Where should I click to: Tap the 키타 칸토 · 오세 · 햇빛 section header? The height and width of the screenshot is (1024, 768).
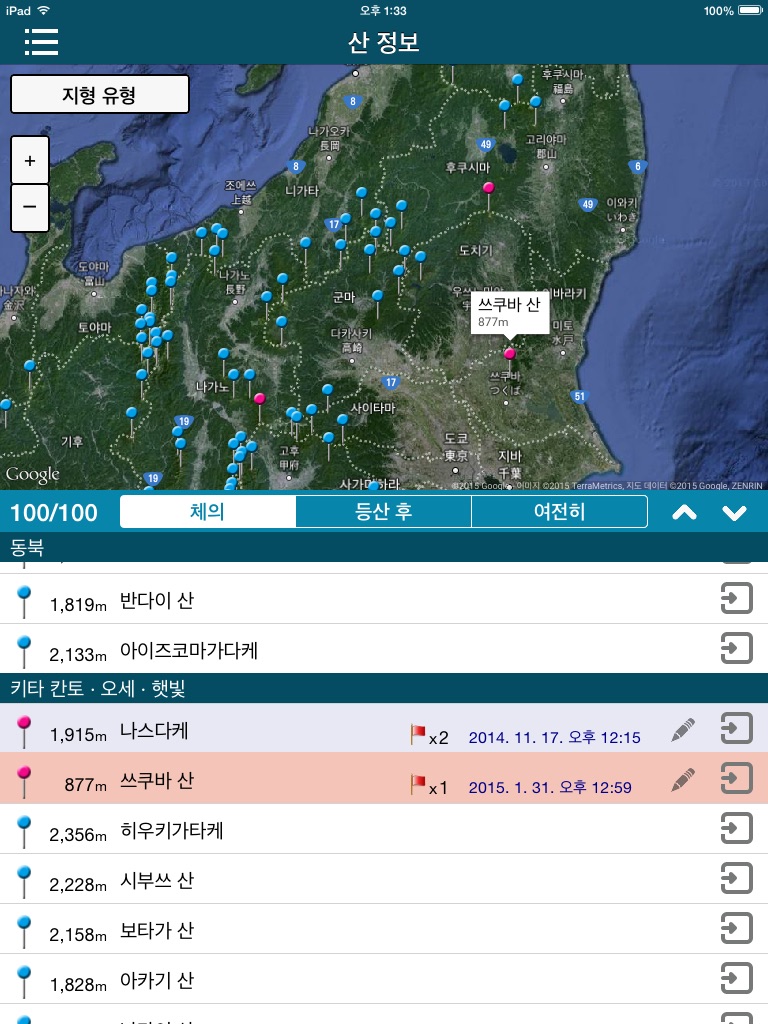point(384,688)
